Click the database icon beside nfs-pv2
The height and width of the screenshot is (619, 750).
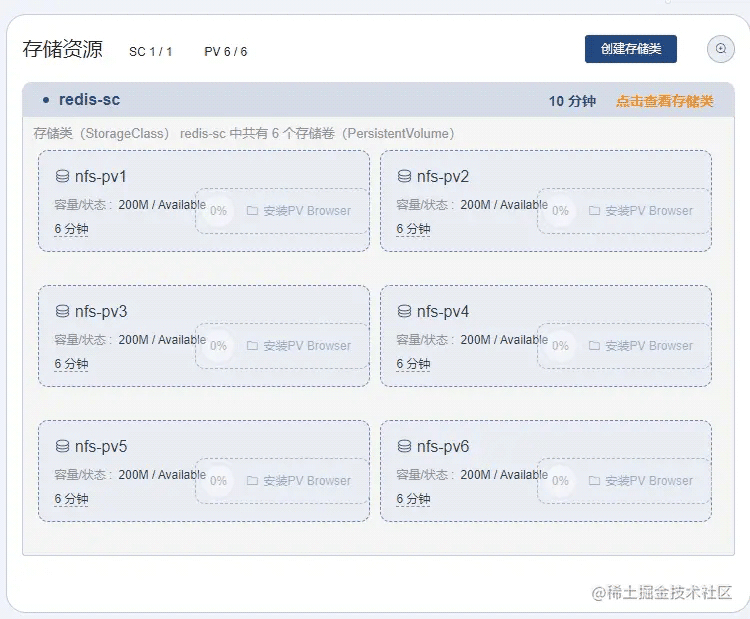click(x=404, y=177)
